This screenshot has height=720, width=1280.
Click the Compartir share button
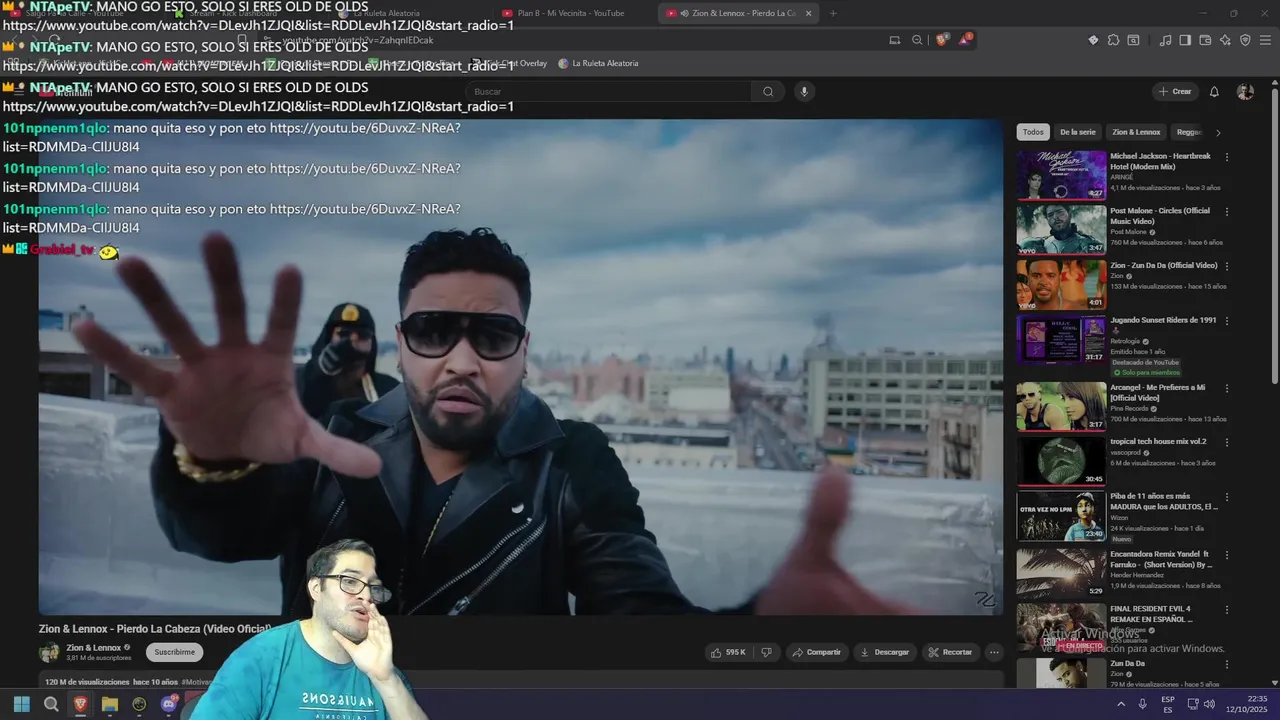817,652
